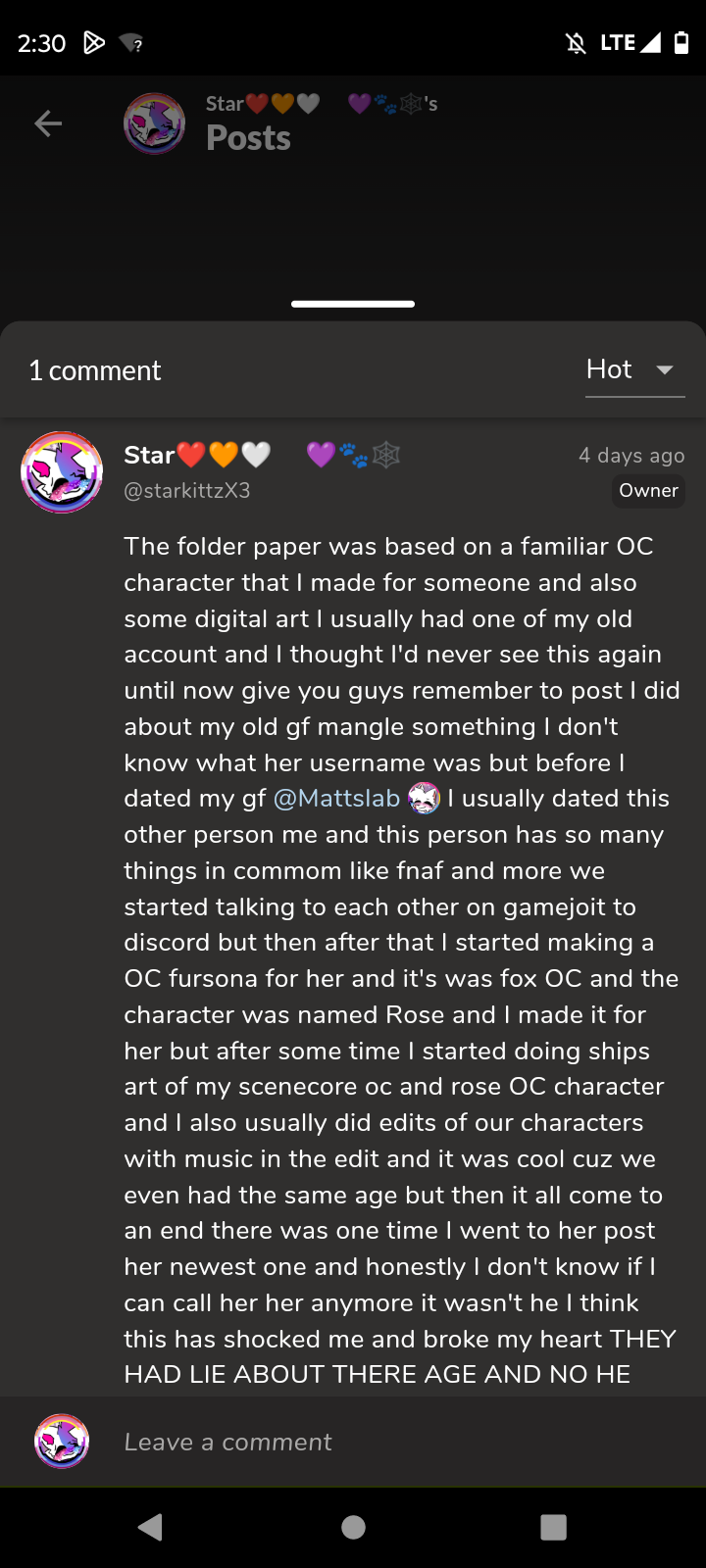
Task: Open the profile avatar beside Posts title
Action: [x=154, y=124]
